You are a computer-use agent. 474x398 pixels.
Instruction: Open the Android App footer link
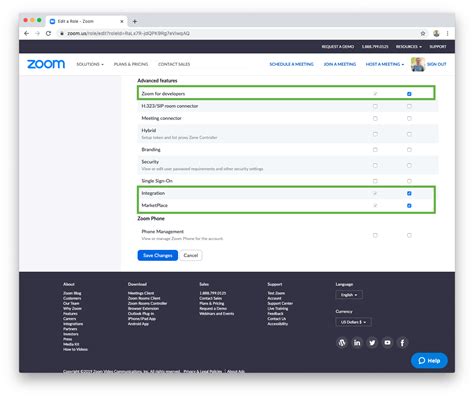(x=138, y=324)
